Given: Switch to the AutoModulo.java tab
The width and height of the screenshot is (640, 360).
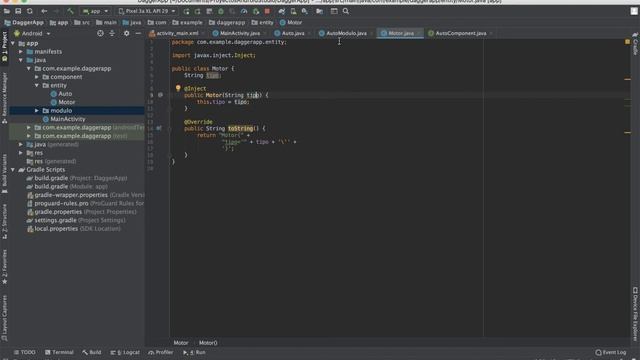Looking at the screenshot, I should [x=346, y=33].
